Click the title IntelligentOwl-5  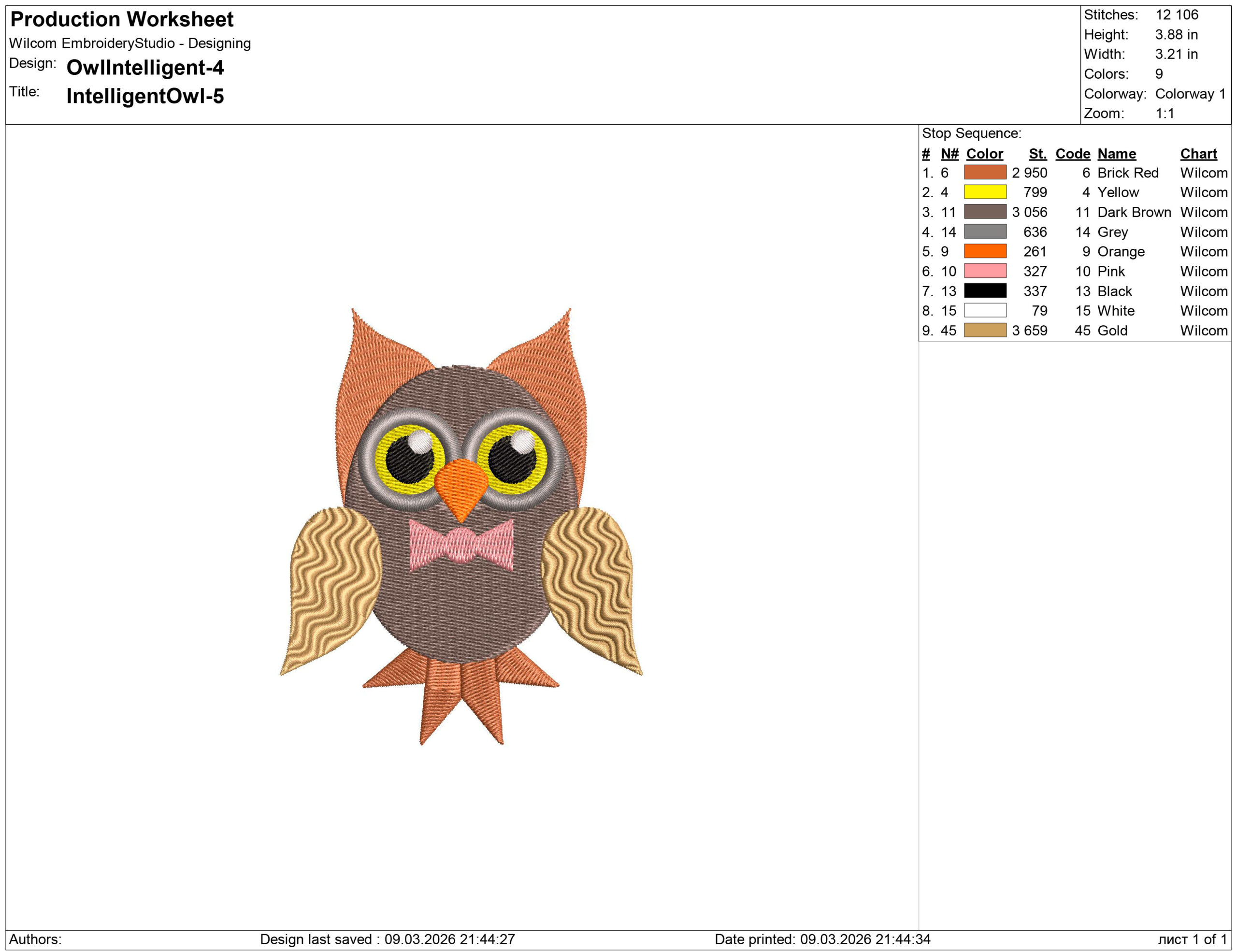pos(145,96)
